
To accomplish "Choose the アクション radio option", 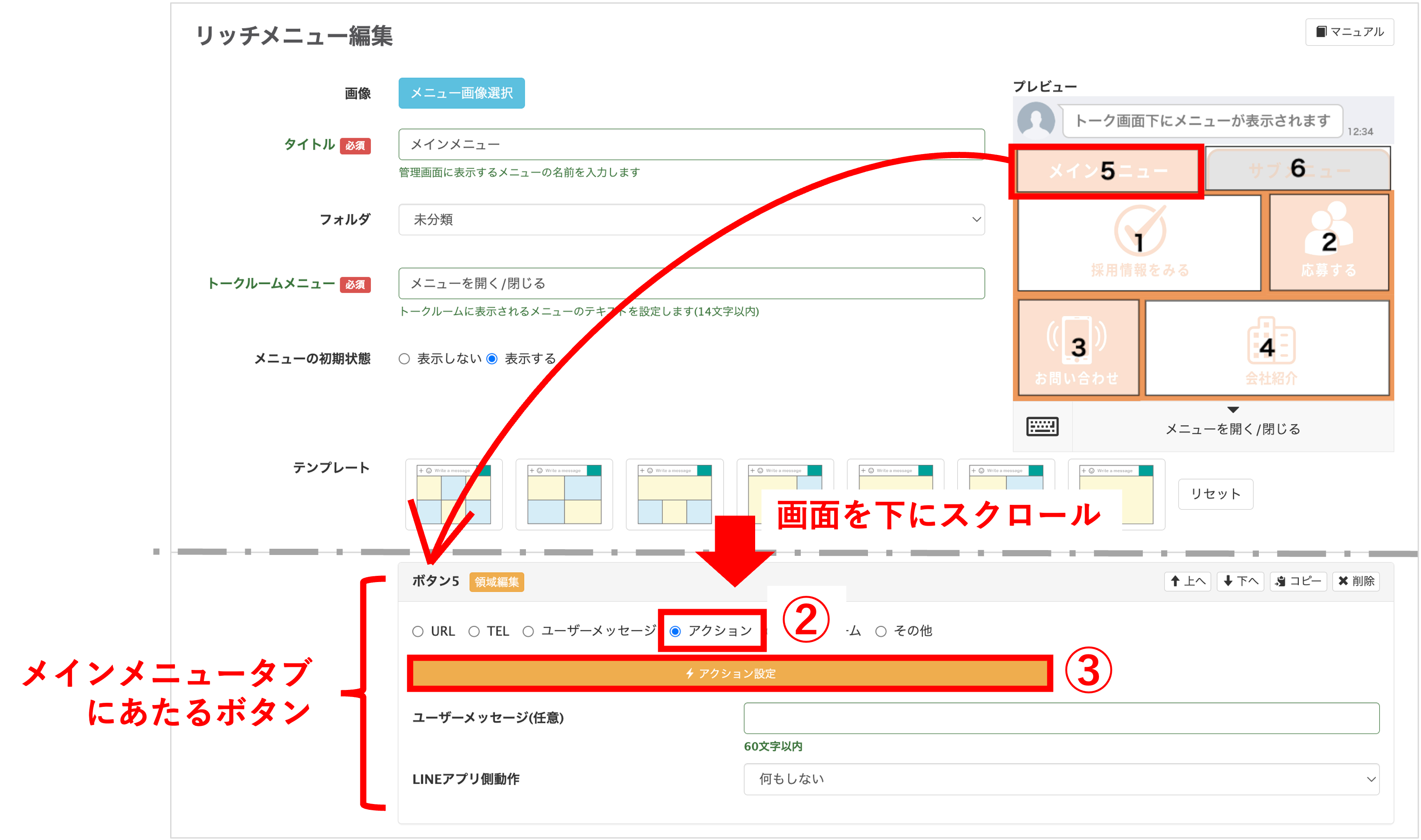I will (675, 631).
